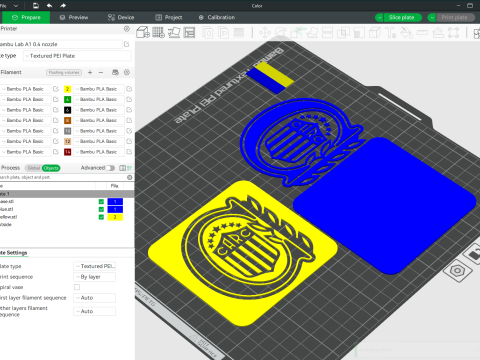Screen dimensions: 480x360
Task: Click the Save project icon
Action: pos(36,6)
